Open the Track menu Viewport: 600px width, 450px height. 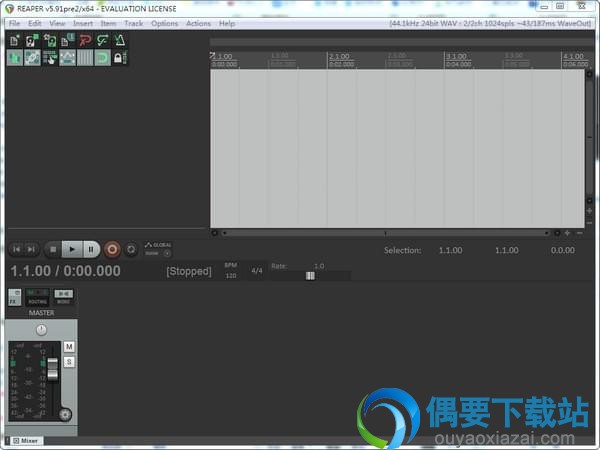pyautogui.click(x=134, y=23)
